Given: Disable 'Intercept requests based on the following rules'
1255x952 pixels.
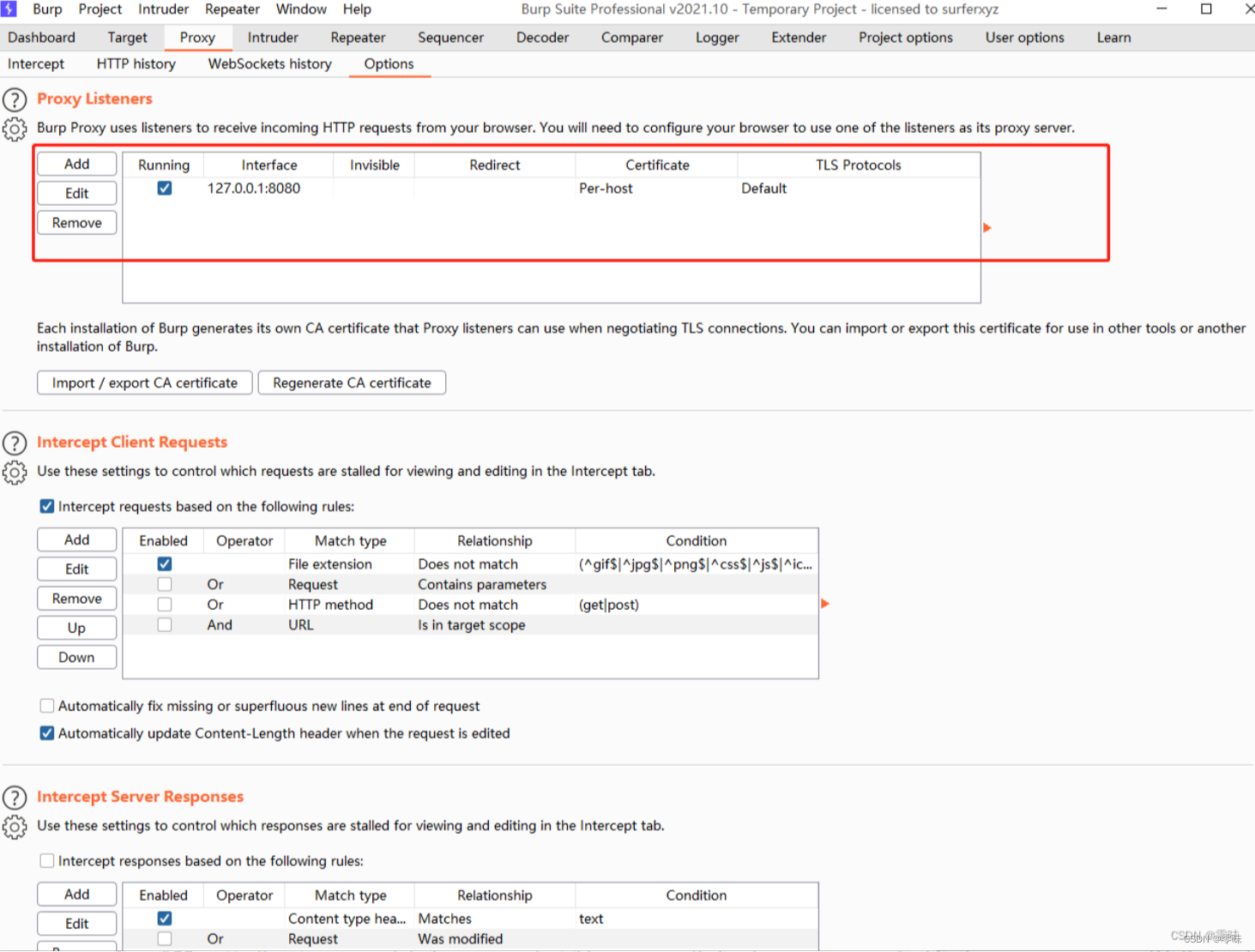Looking at the screenshot, I should tap(47, 506).
